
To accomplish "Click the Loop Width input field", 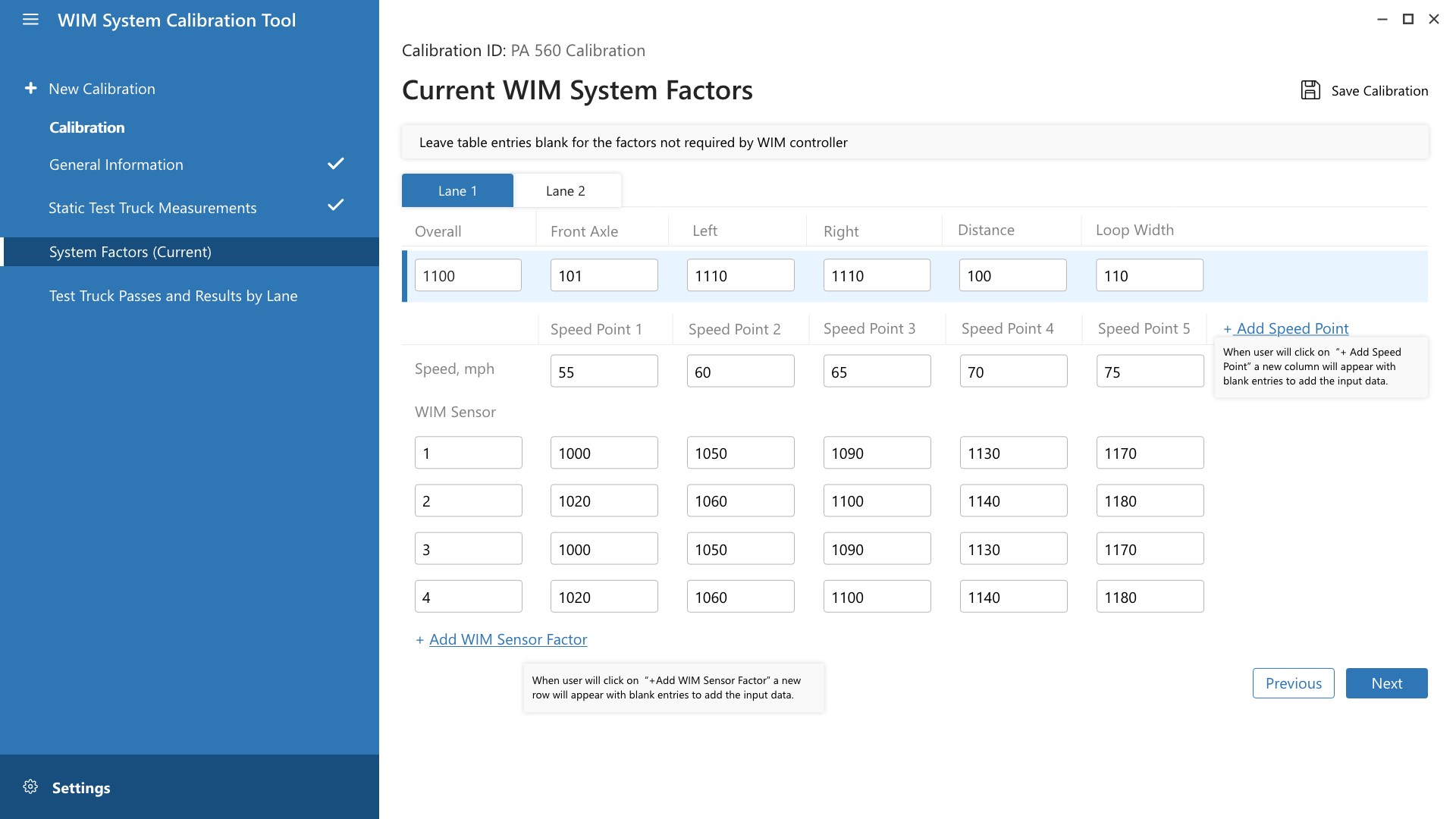I will [1149, 276].
